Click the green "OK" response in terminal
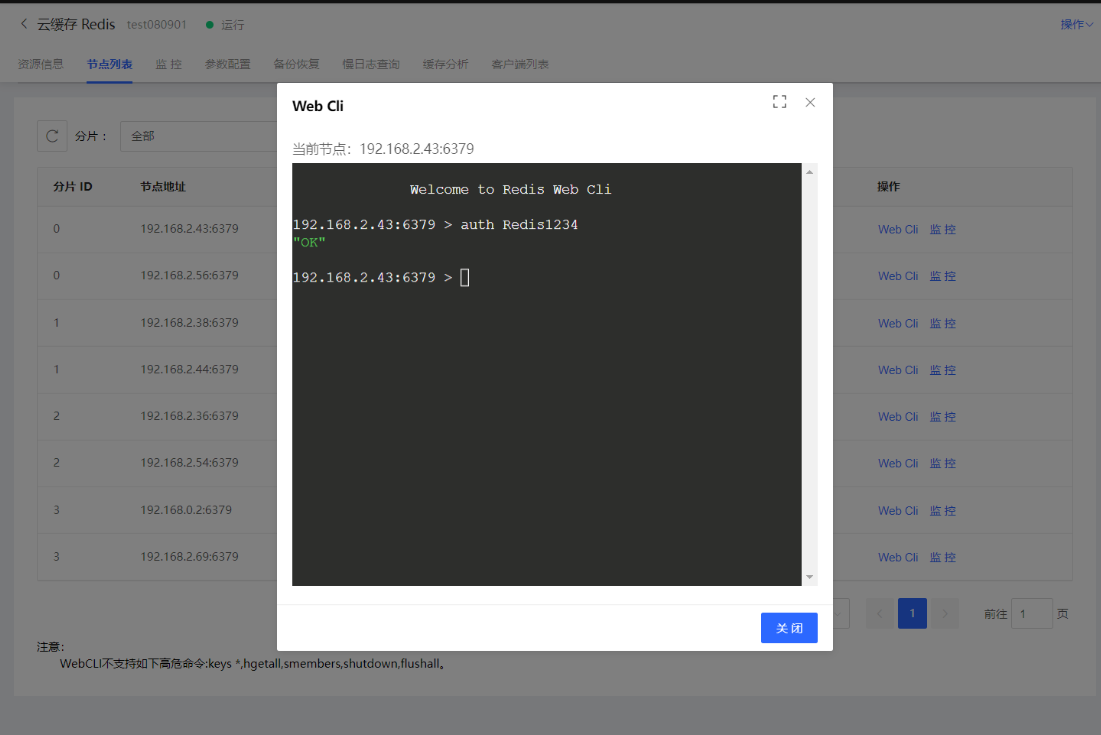Viewport: 1101px width, 735px height. coord(309,242)
